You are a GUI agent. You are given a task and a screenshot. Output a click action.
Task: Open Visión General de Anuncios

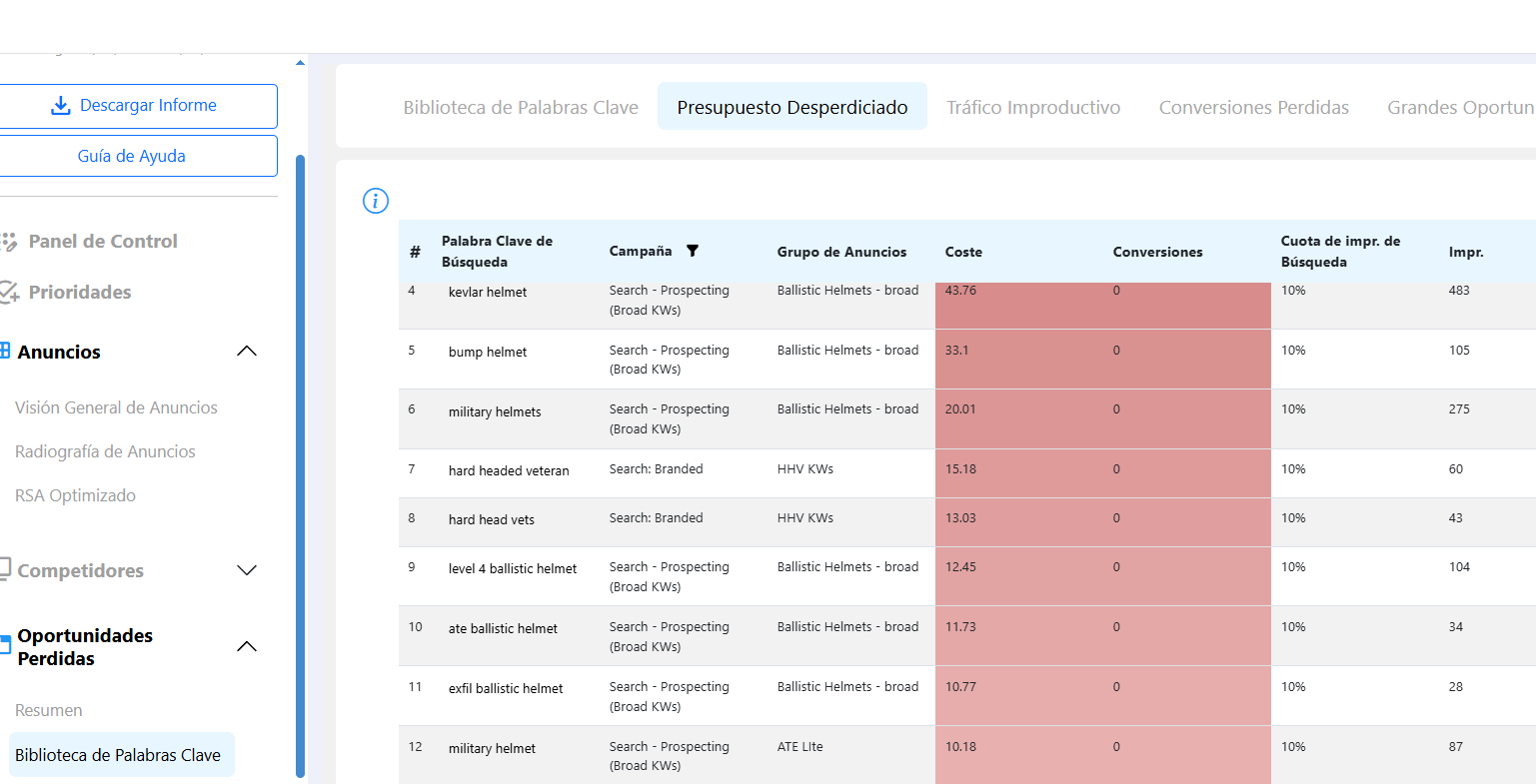pyautogui.click(x=116, y=407)
